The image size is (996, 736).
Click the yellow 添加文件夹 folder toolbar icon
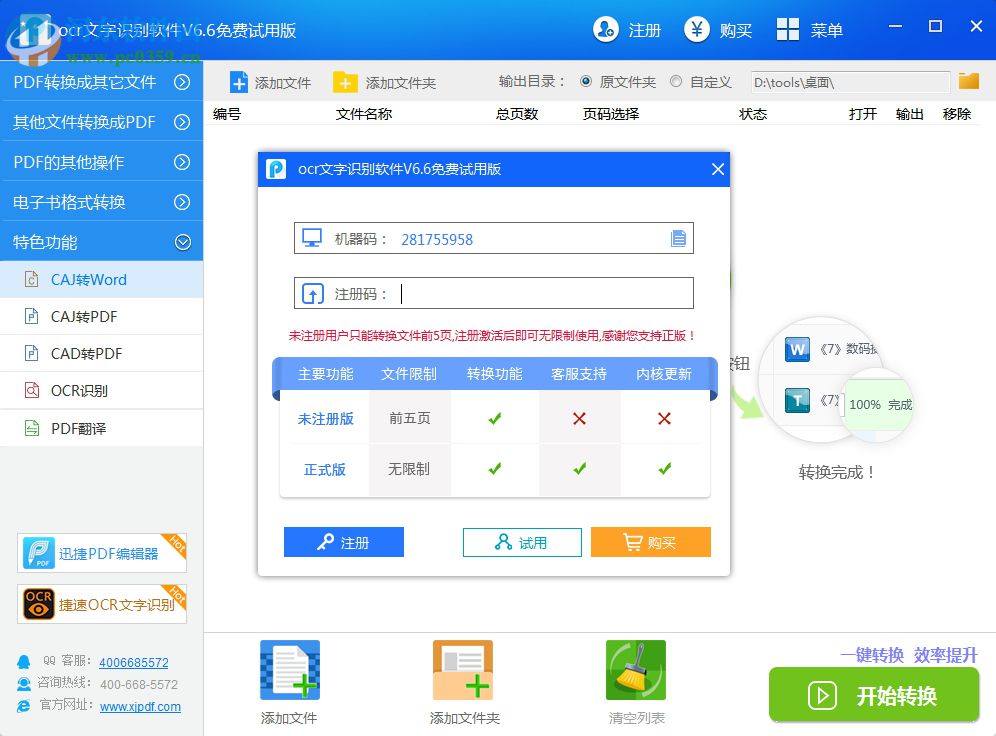click(345, 83)
